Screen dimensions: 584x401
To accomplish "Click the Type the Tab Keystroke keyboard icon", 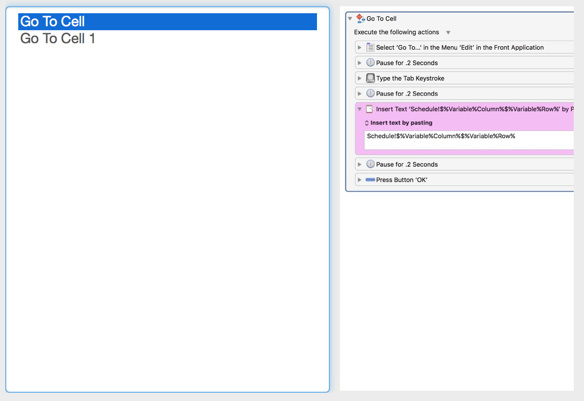I will [370, 78].
